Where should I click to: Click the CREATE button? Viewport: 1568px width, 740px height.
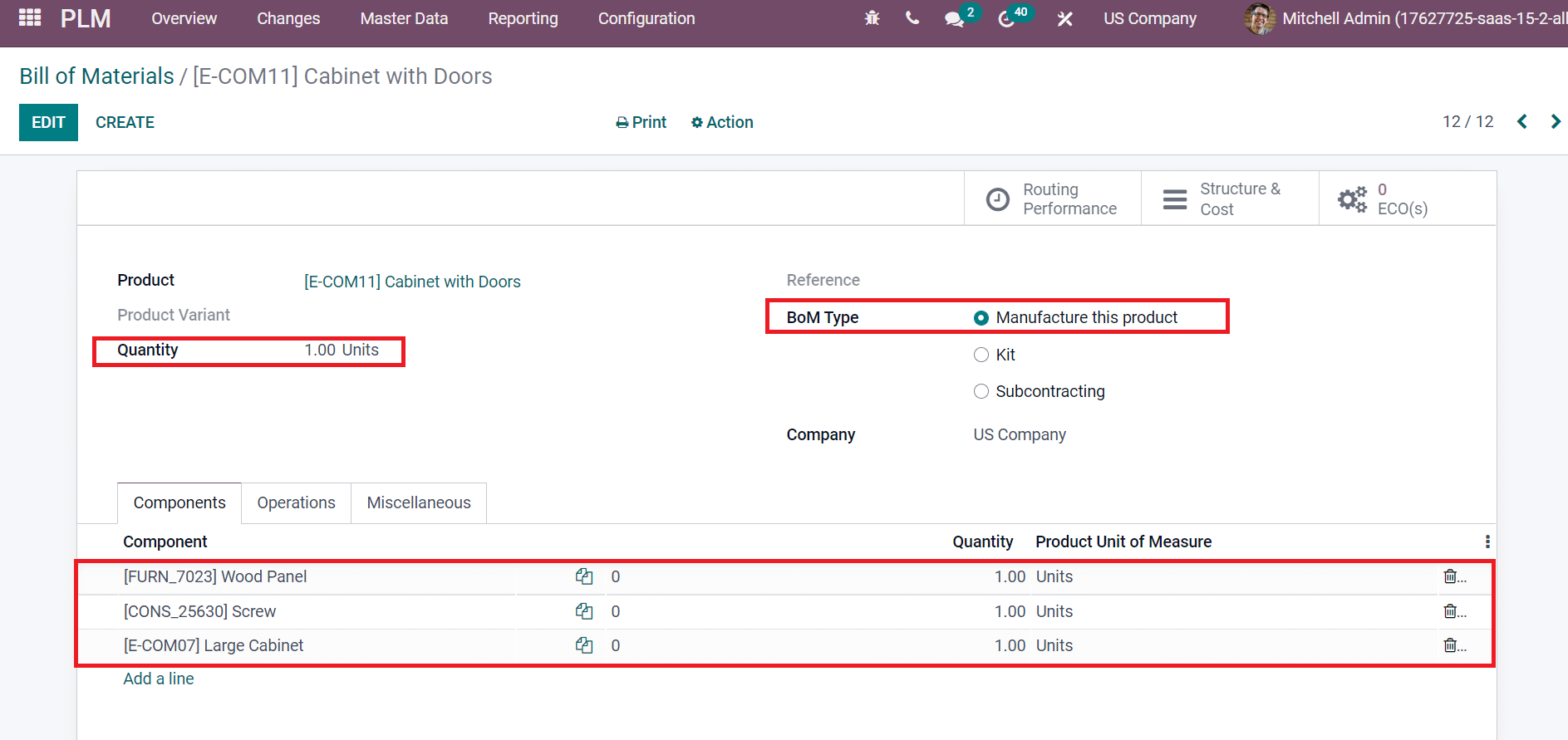click(125, 122)
